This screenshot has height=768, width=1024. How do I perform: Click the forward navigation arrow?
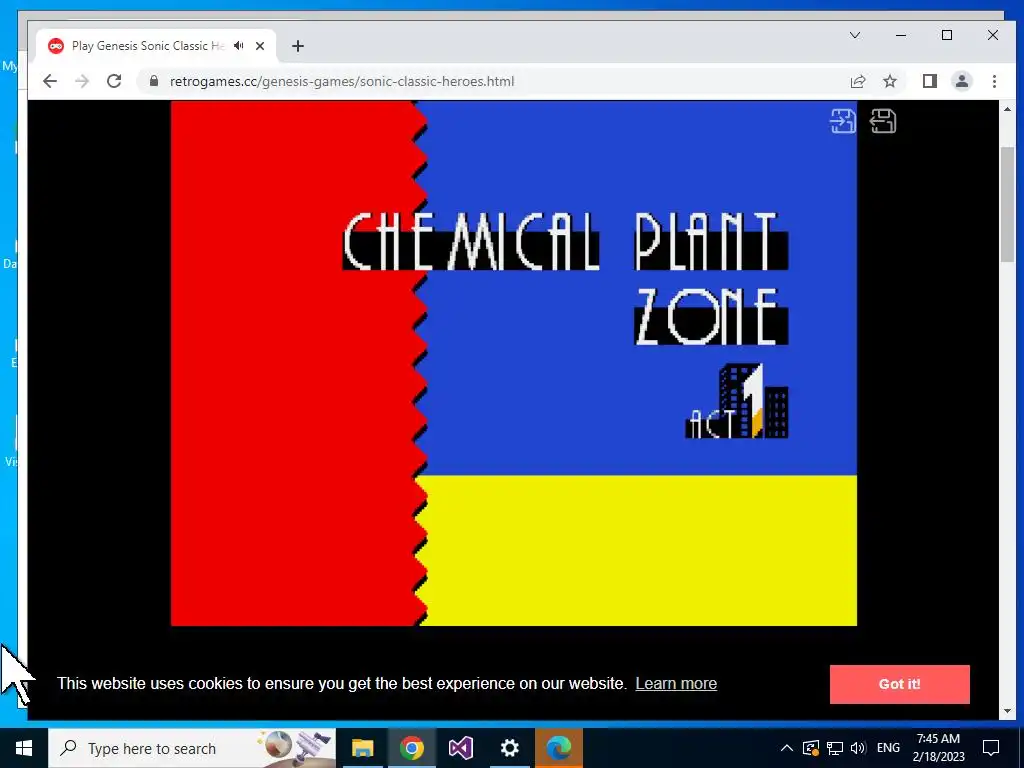82,81
